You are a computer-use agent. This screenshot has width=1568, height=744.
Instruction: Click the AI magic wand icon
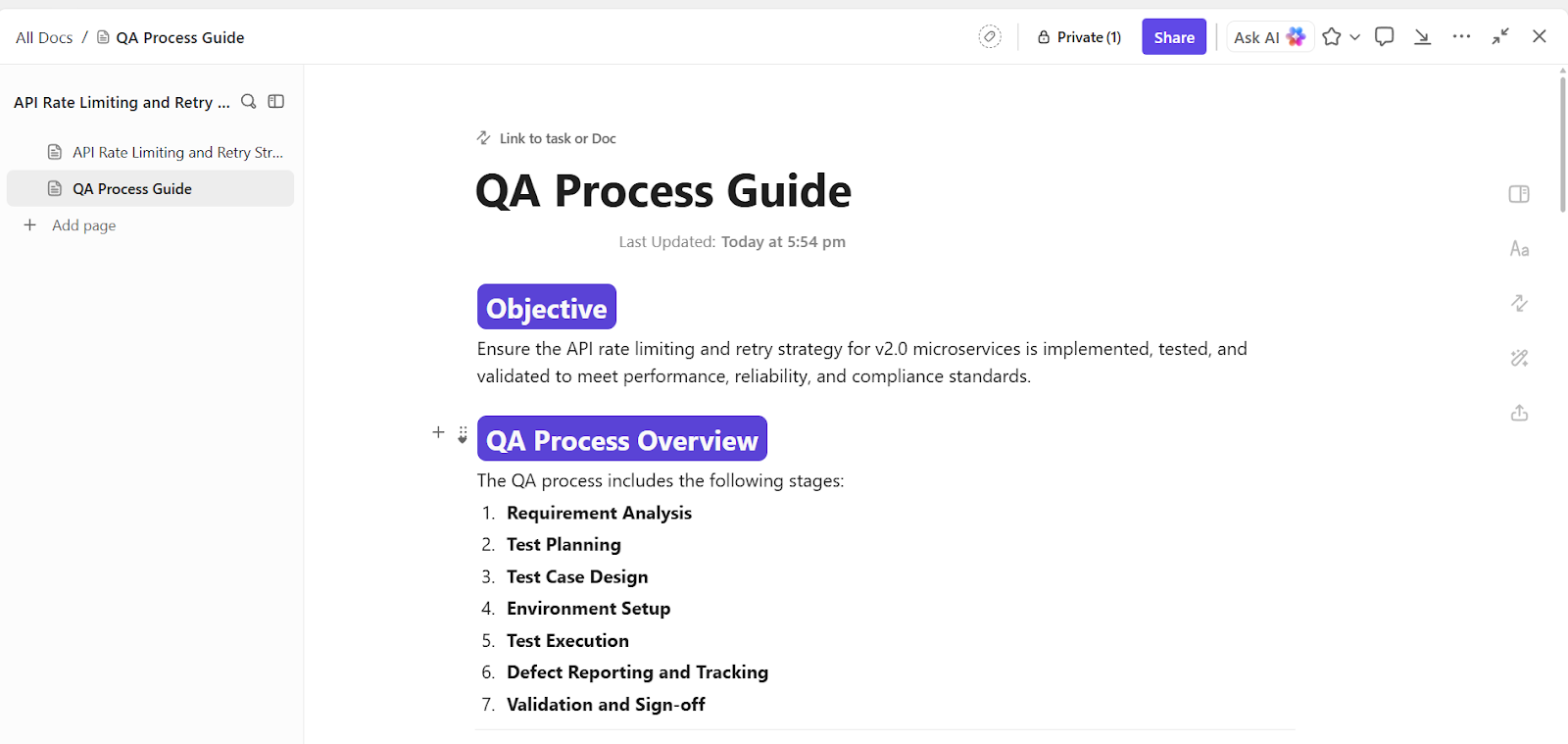pos(1519,359)
